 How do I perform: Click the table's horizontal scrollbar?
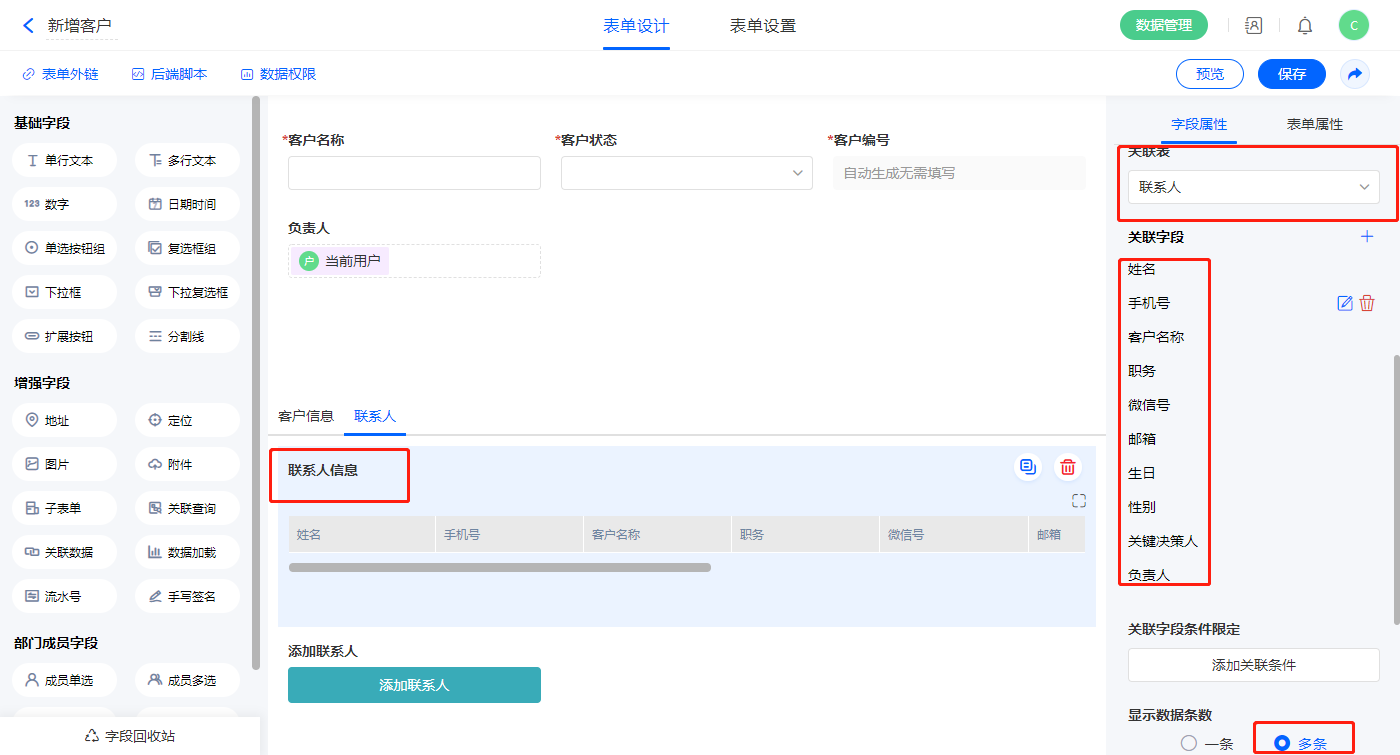tap(500, 567)
